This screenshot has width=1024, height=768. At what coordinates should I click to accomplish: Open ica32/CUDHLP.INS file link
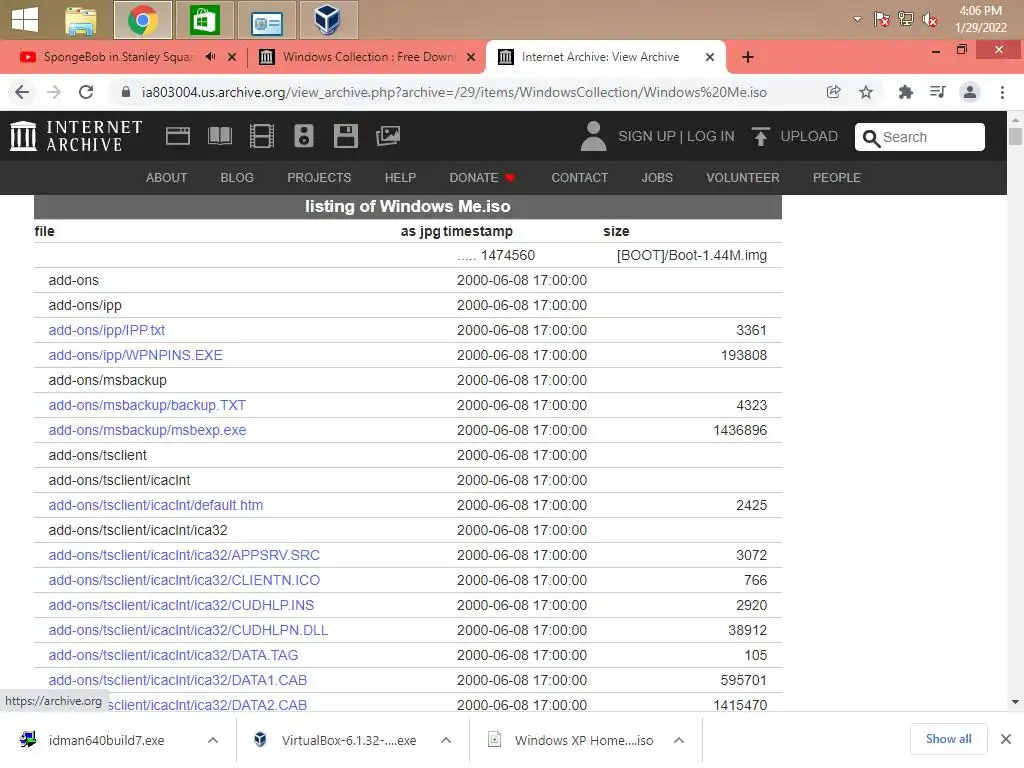181,605
